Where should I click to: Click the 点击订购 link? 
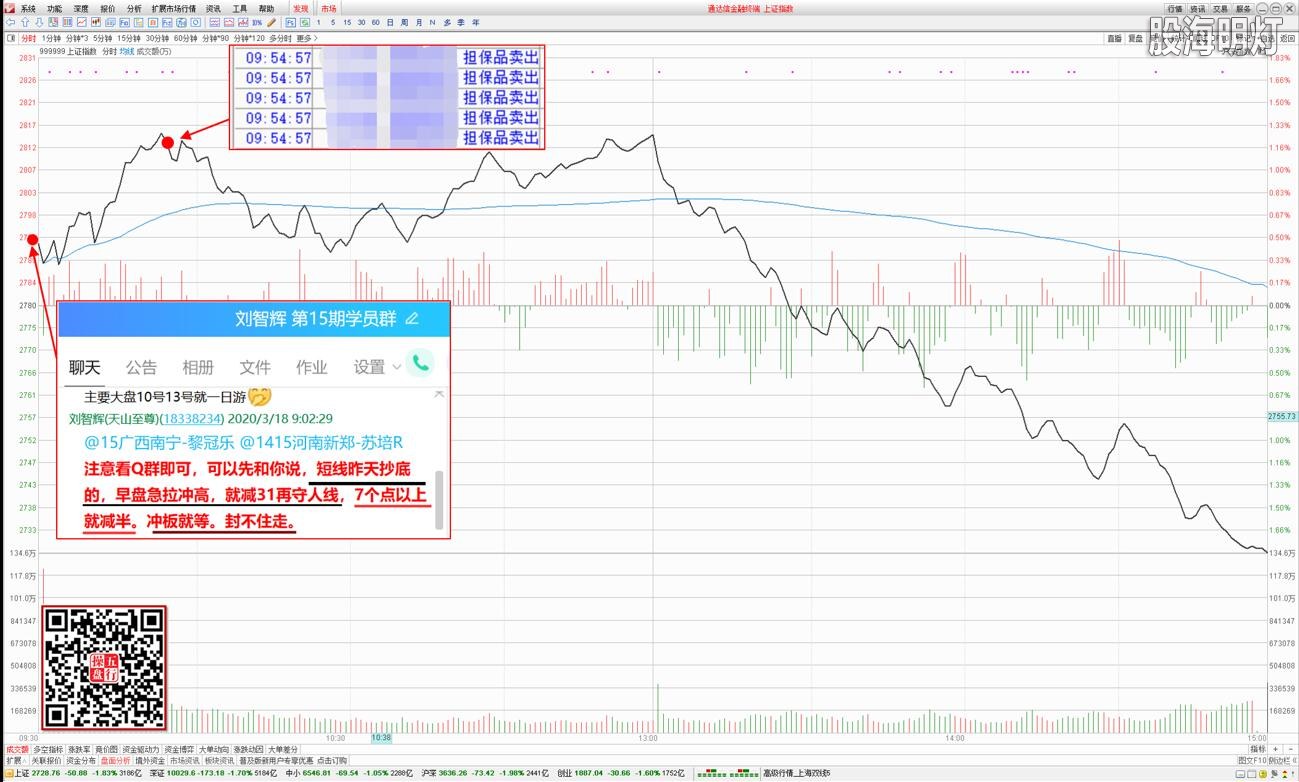(x=332, y=761)
